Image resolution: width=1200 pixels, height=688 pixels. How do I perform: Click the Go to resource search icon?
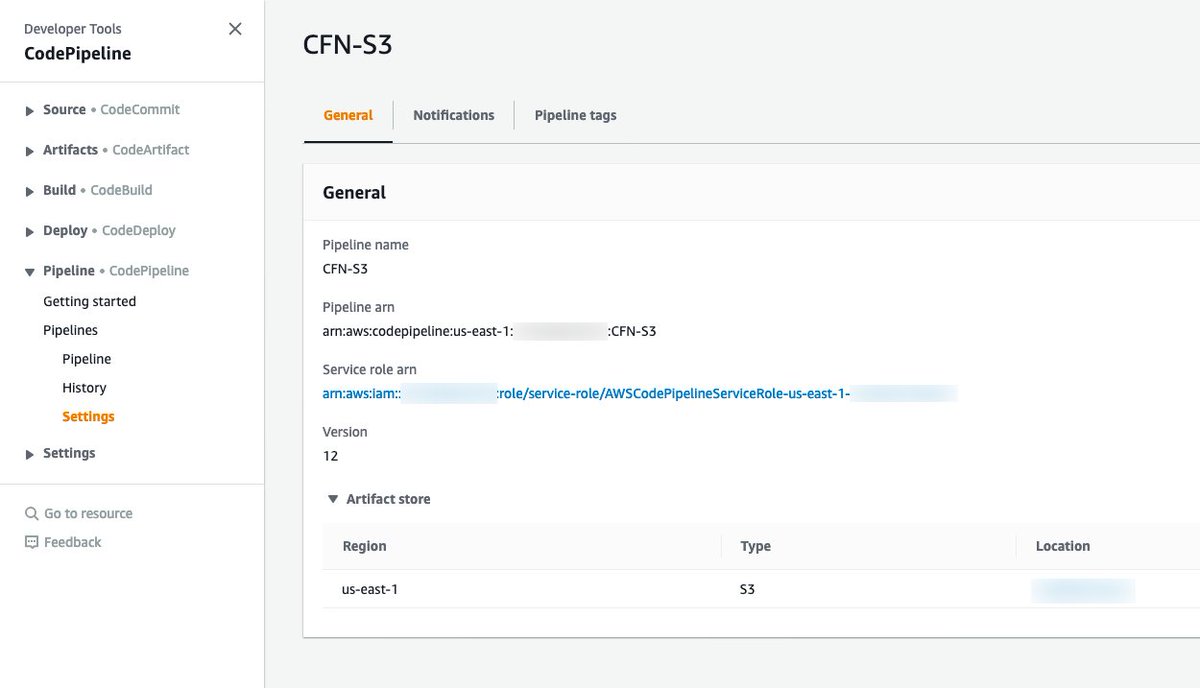pos(31,514)
